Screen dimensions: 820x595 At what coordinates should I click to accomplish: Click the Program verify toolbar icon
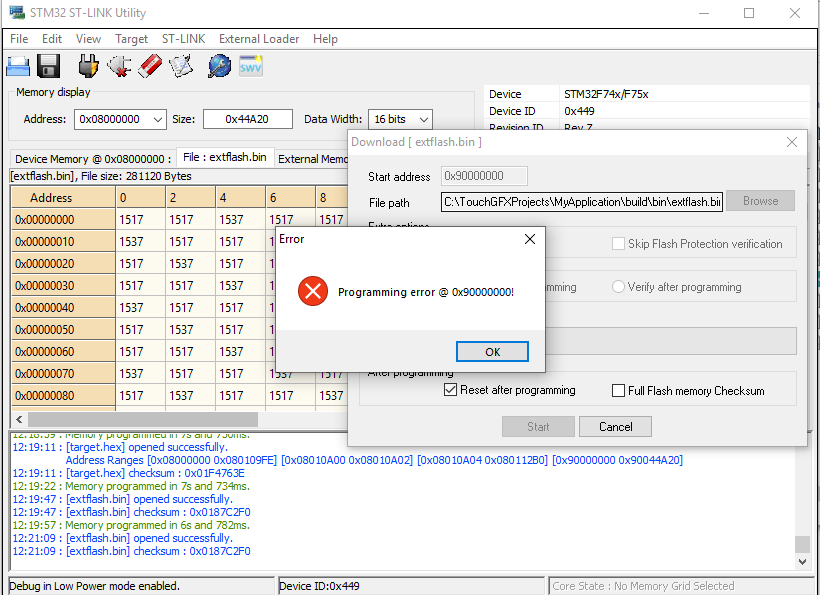coord(181,66)
